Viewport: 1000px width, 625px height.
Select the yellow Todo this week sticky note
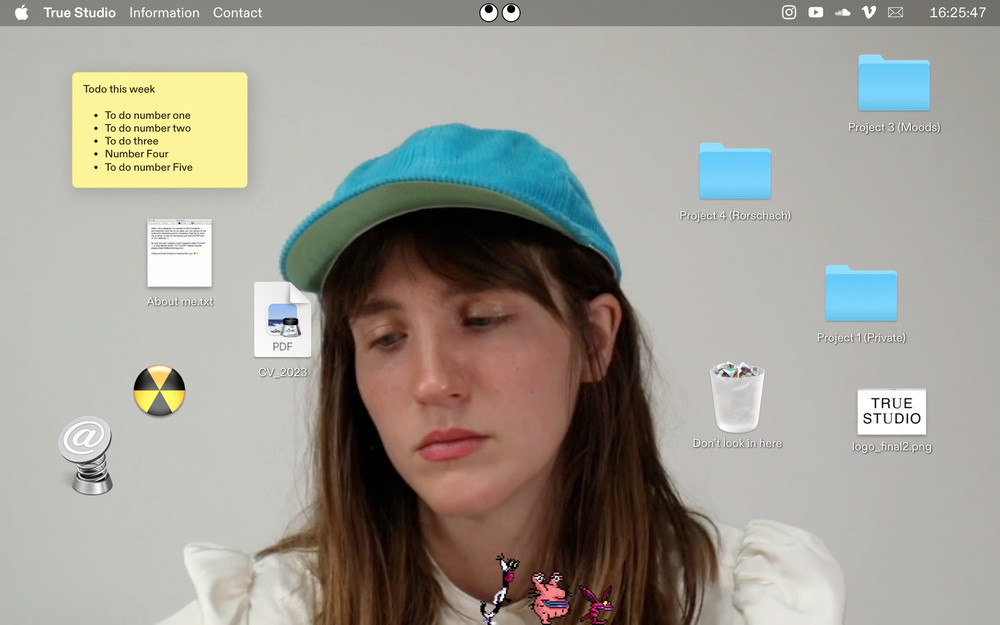pyautogui.click(x=159, y=129)
